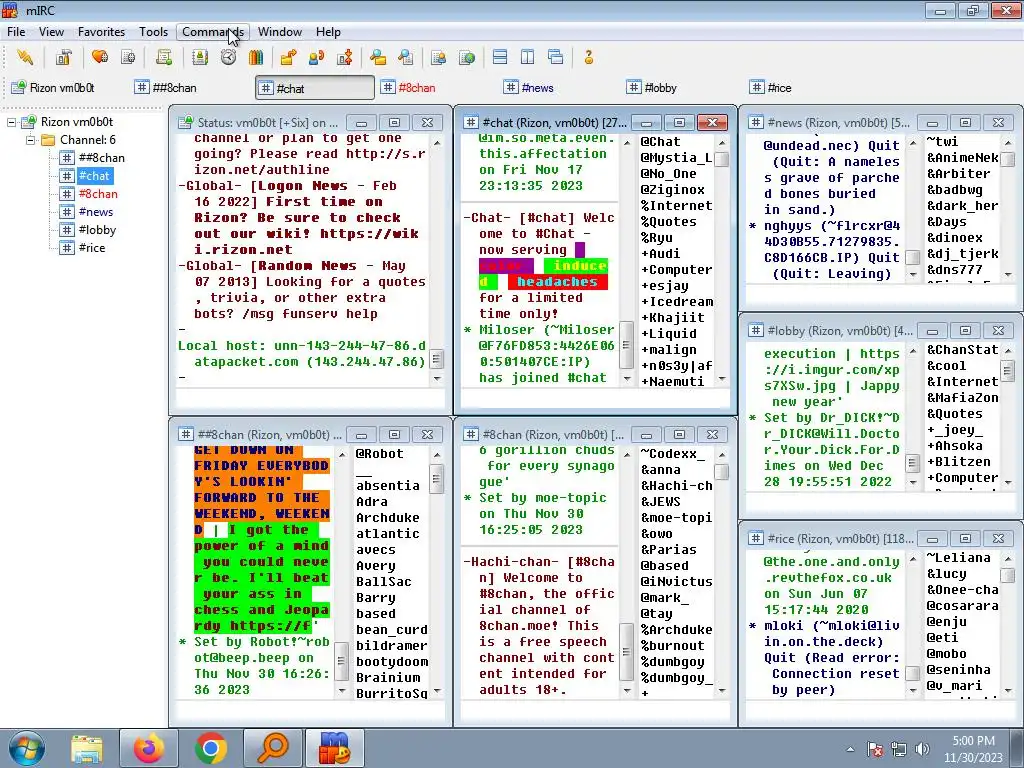Select #news in the tree
Image resolution: width=1024 pixels, height=768 pixels.
pos(96,212)
